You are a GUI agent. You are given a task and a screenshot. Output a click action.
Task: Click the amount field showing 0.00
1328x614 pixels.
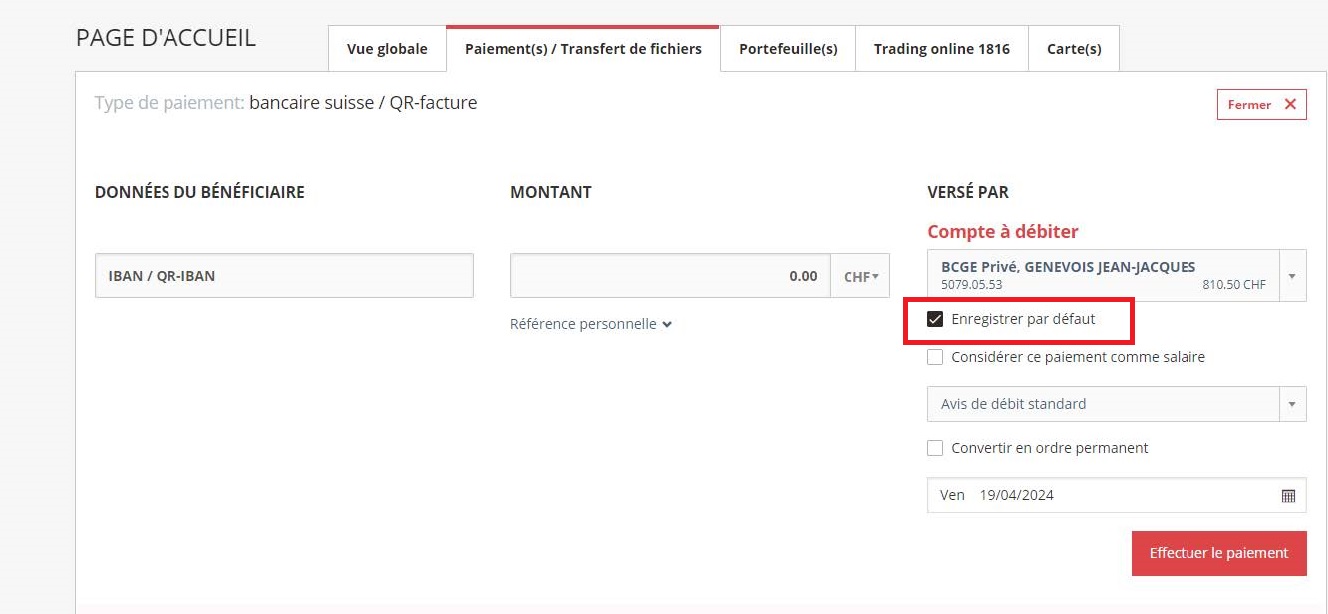(670, 276)
